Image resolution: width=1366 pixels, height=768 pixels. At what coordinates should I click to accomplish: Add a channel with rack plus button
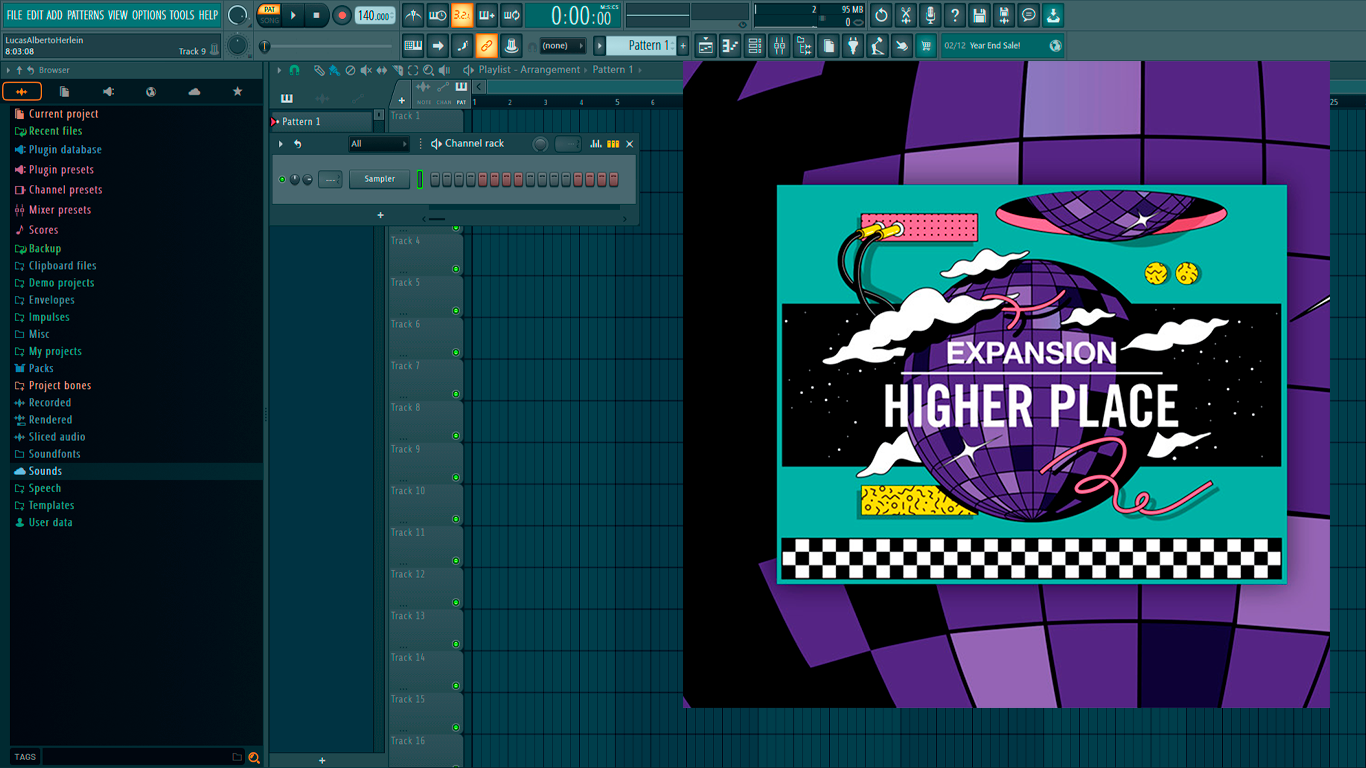[x=380, y=215]
